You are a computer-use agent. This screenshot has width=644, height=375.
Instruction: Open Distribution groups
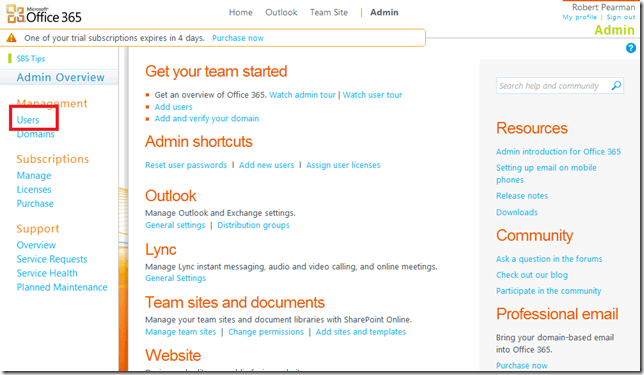[253, 225]
